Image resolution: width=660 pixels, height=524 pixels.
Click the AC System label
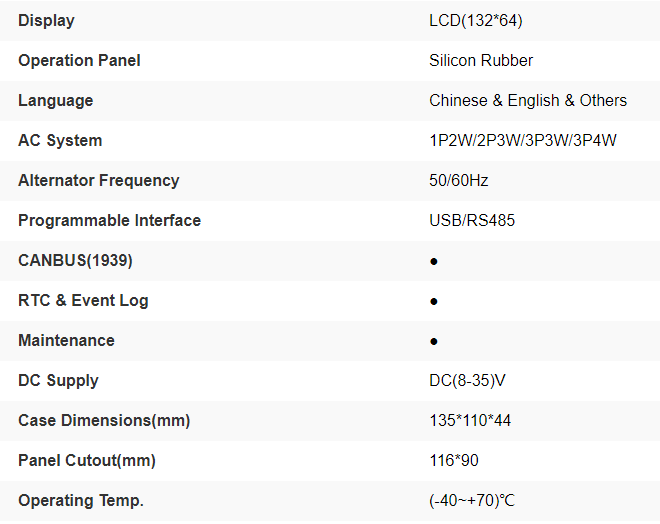coord(60,140)
